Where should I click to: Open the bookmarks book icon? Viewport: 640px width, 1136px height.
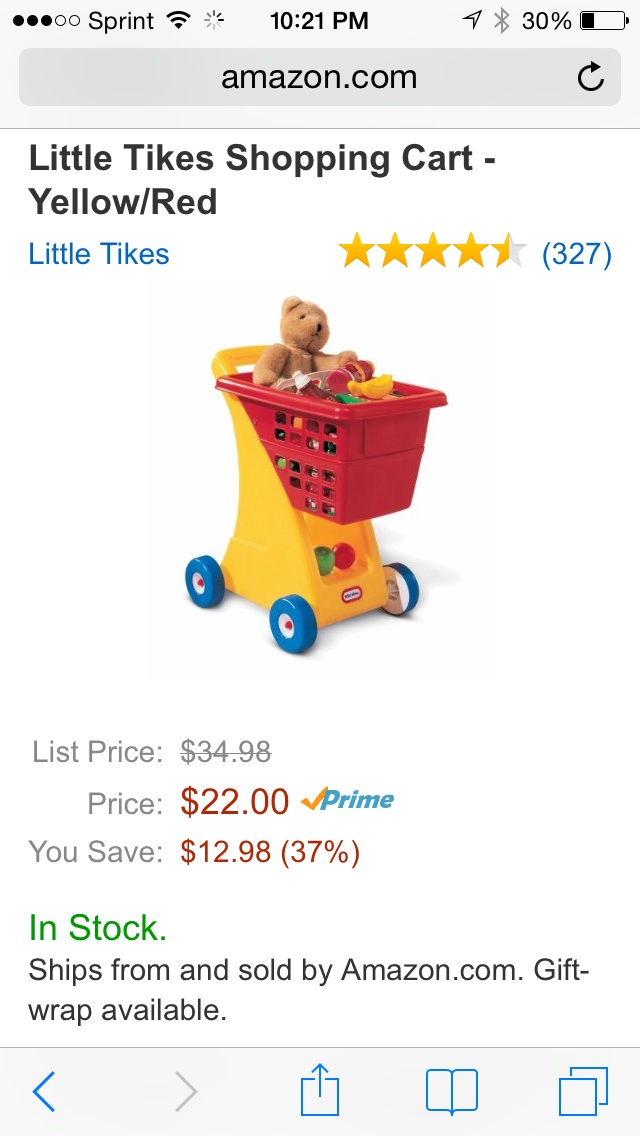tap(452, 1091)
